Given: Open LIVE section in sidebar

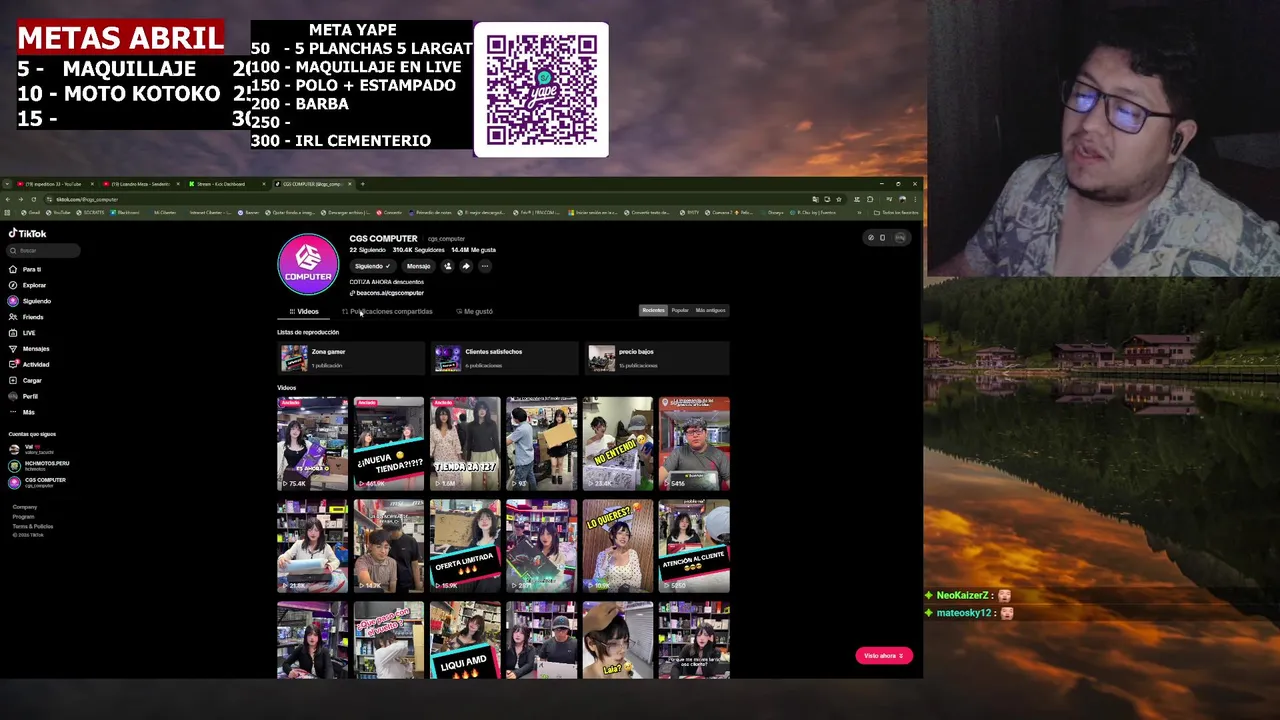Looking at the screenshot, I should click(23, 333).
